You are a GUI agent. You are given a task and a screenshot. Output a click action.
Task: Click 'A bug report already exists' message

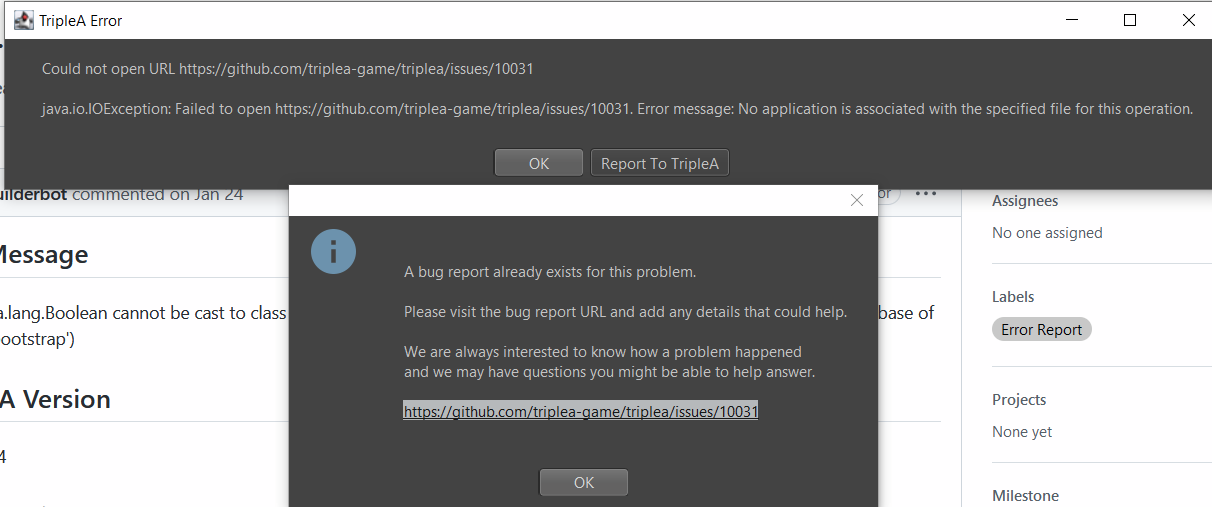point(550,272)
